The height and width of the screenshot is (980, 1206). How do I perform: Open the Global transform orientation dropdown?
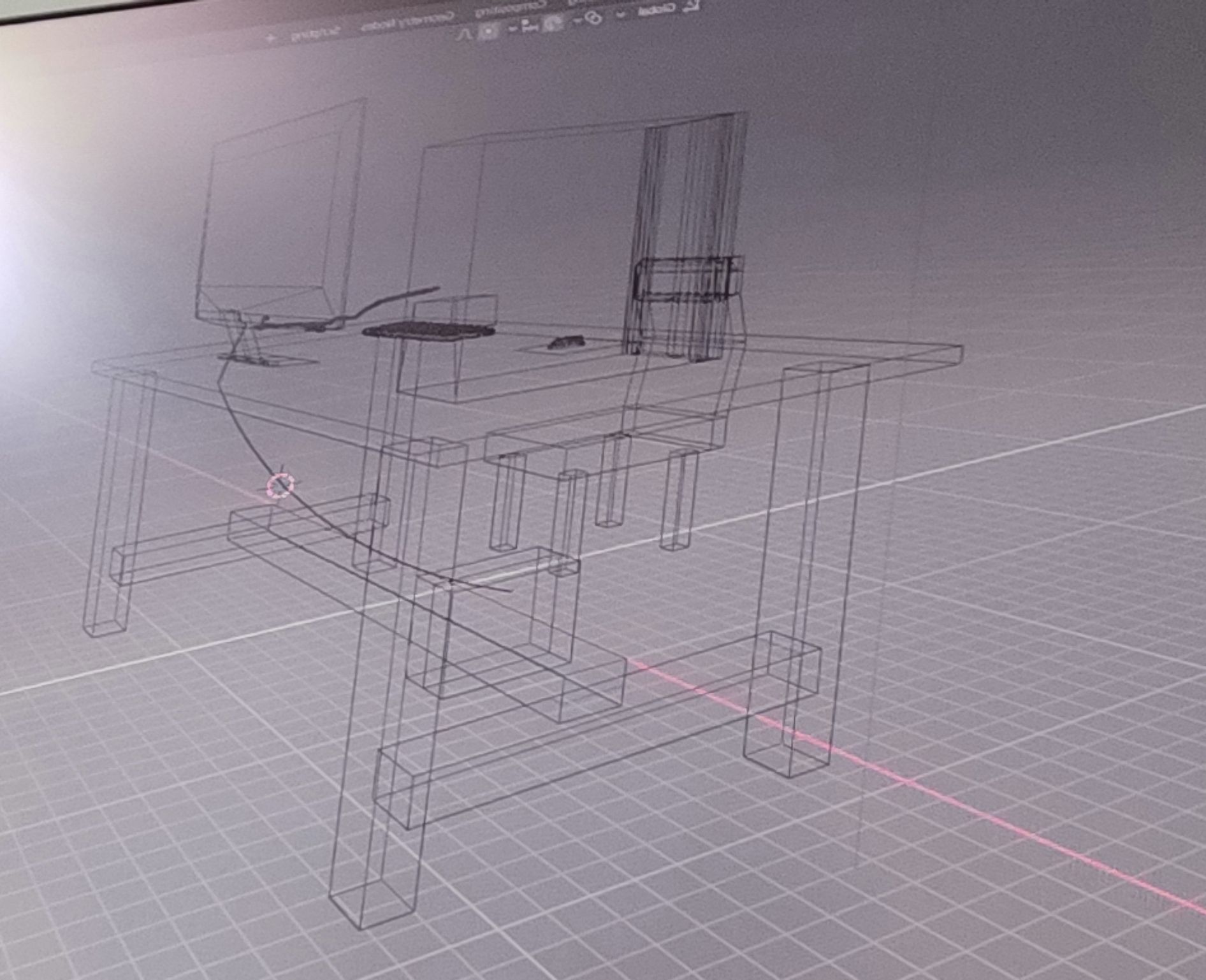pyautogui.click(x=658, y=10)
